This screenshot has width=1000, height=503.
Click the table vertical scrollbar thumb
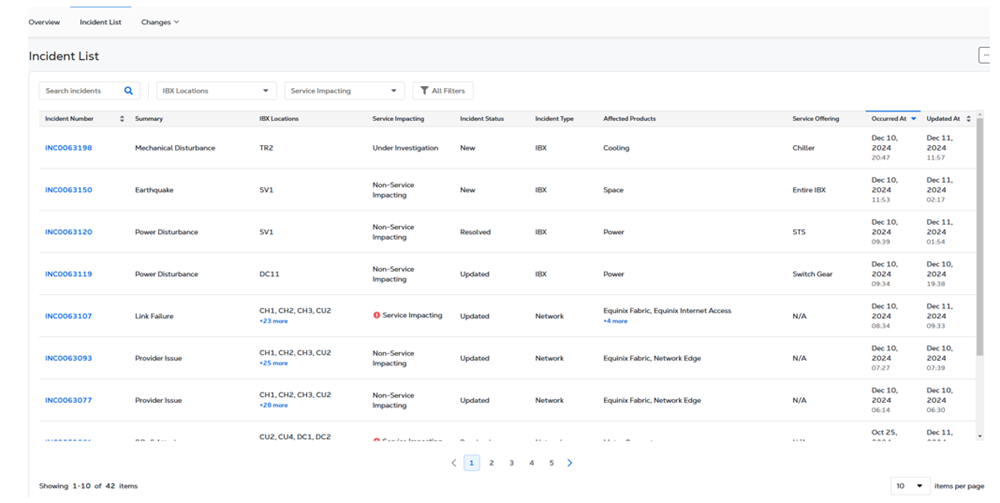(x=980, y=239)
